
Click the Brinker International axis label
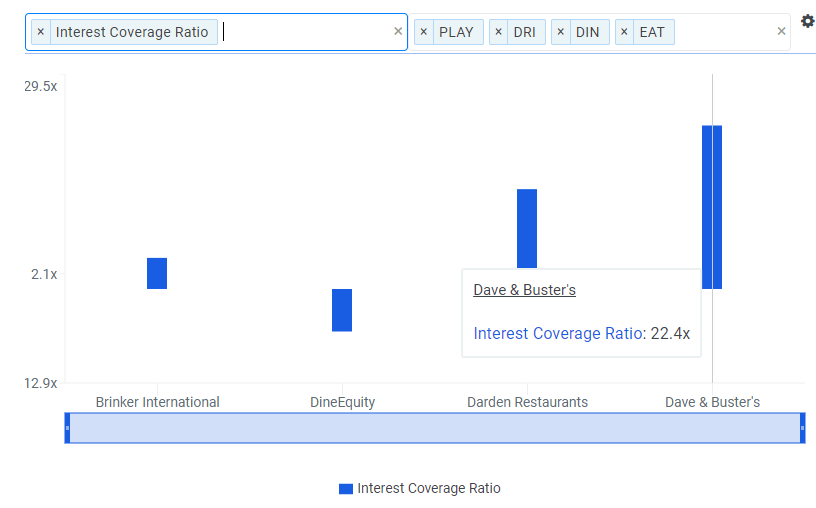(x=158, y=402)
